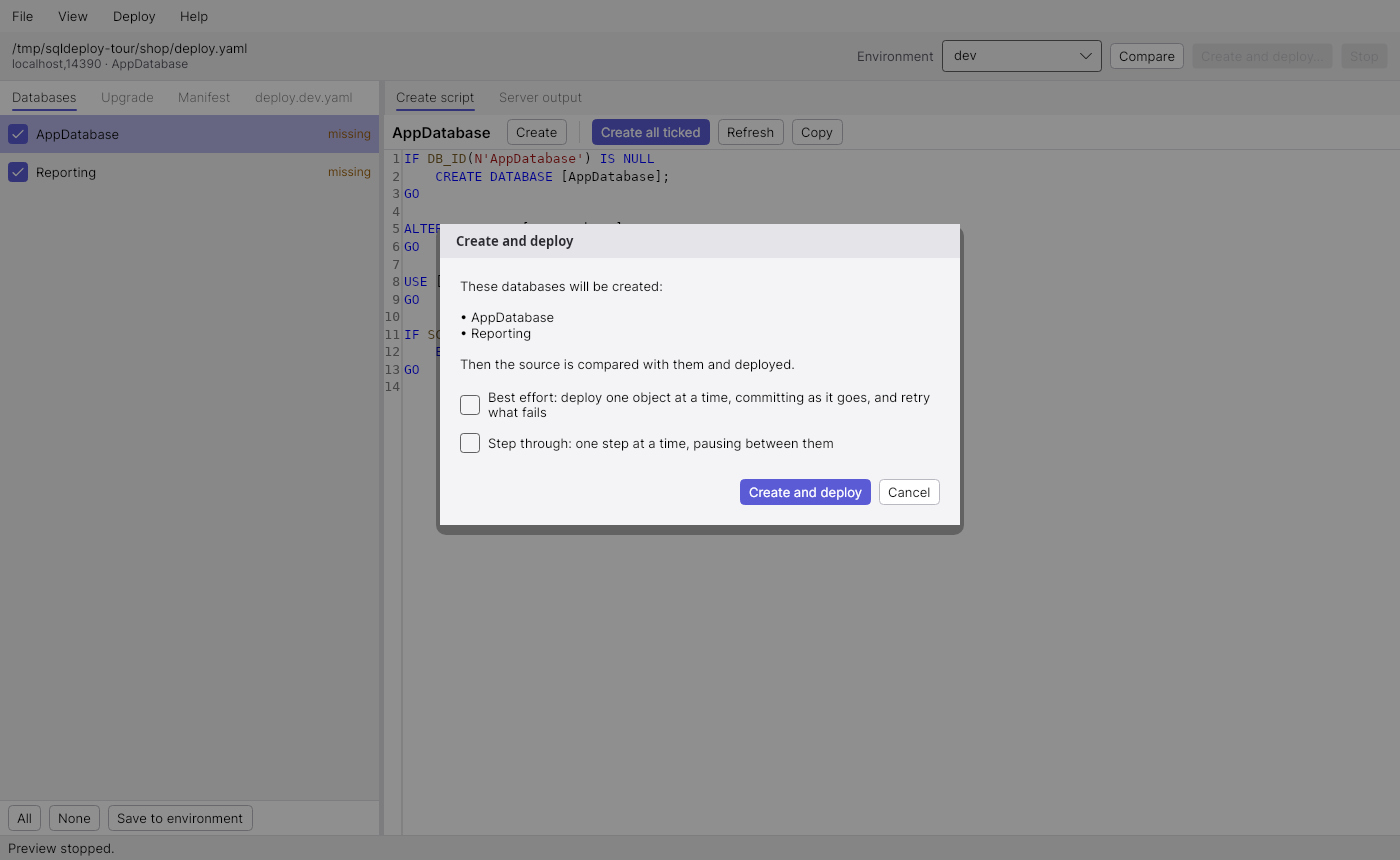Enable Step through checkbox
Image resolution: width=1400 pixels, height=860 pixels.
pos(470,443)
